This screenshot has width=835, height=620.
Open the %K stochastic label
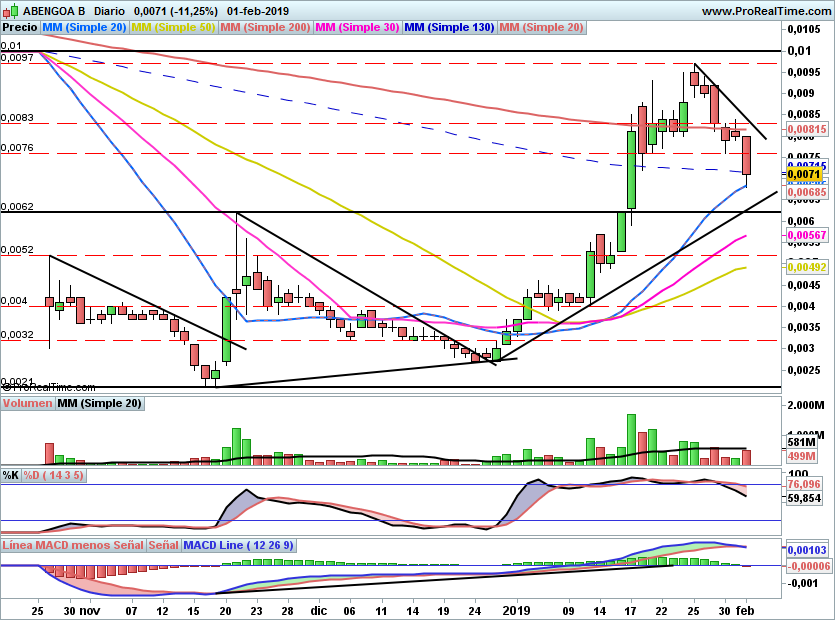[x=10, y=475]
